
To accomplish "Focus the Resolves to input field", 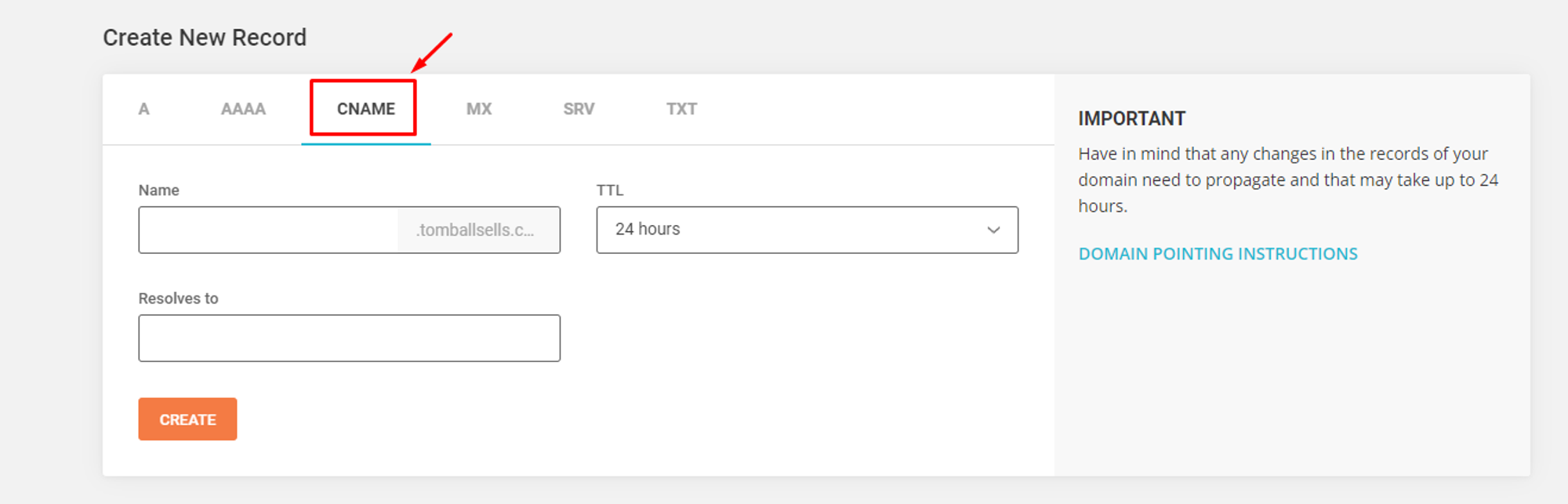I will coord(349,338).
